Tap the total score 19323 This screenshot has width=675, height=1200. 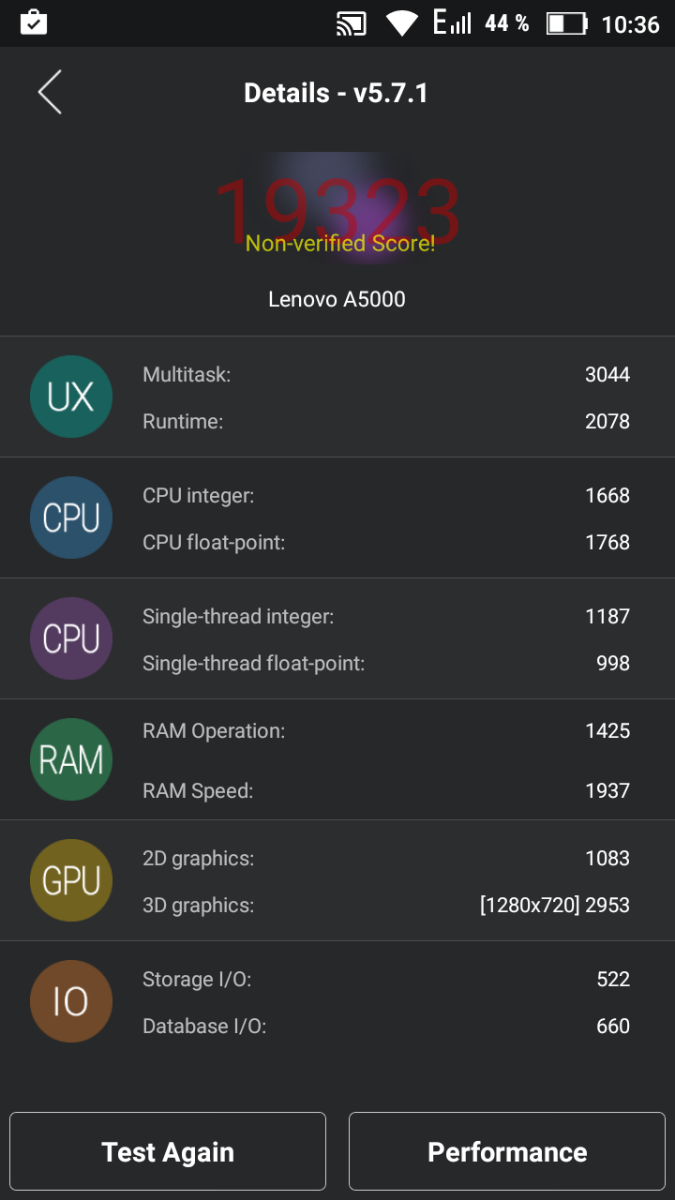(337, 208)
